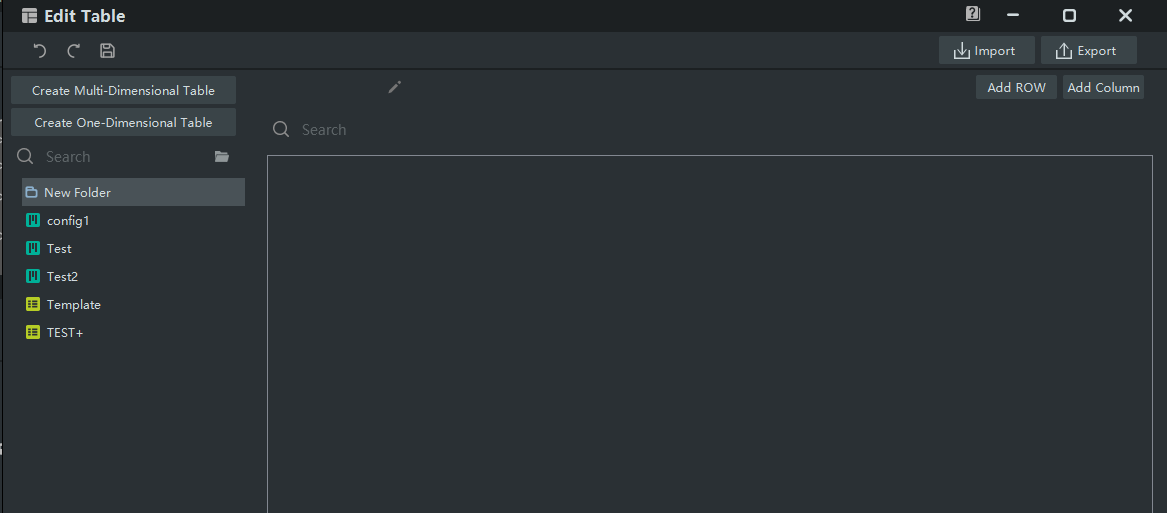Select the Test2 table entry

[x=62, y=277]
